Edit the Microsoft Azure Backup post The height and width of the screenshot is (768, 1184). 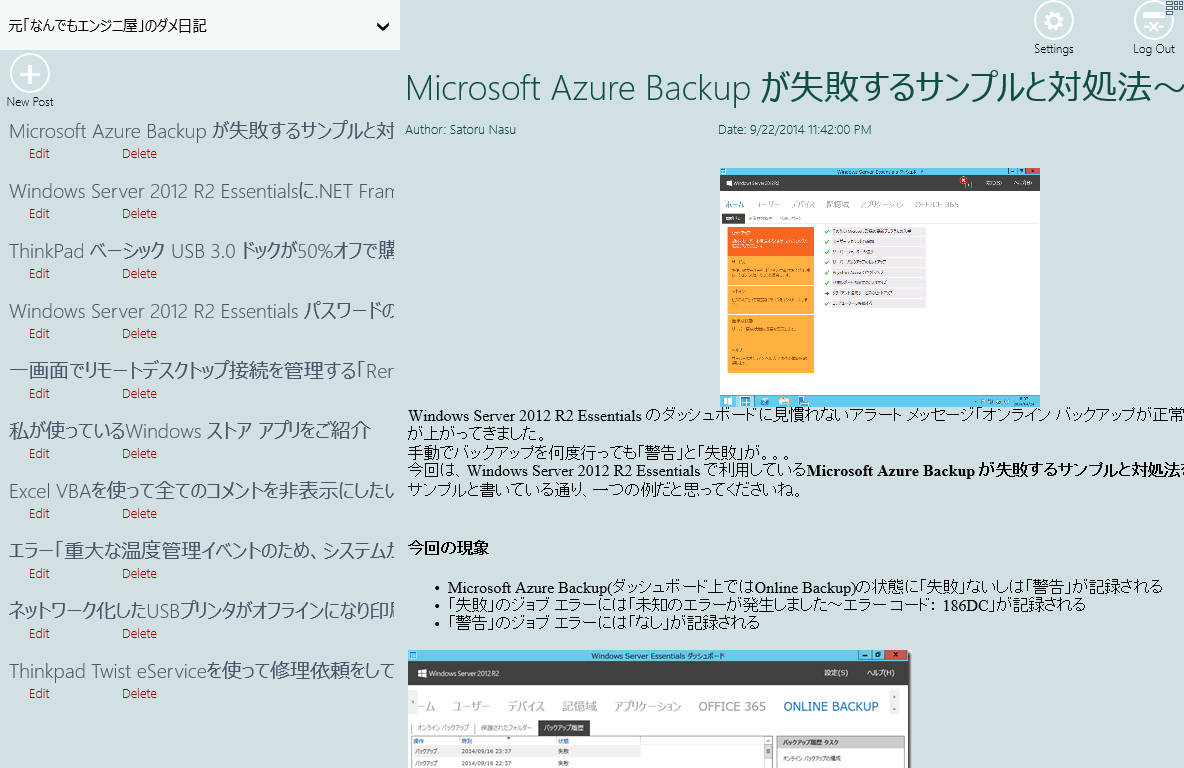(39, 153)
